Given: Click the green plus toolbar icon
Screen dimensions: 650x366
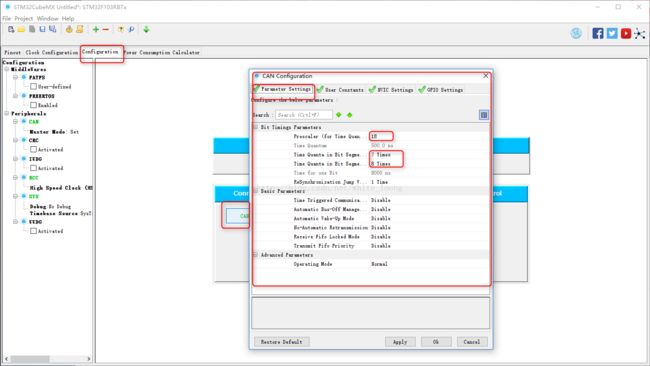Looking at the screenshot, I should click(96, 29).
